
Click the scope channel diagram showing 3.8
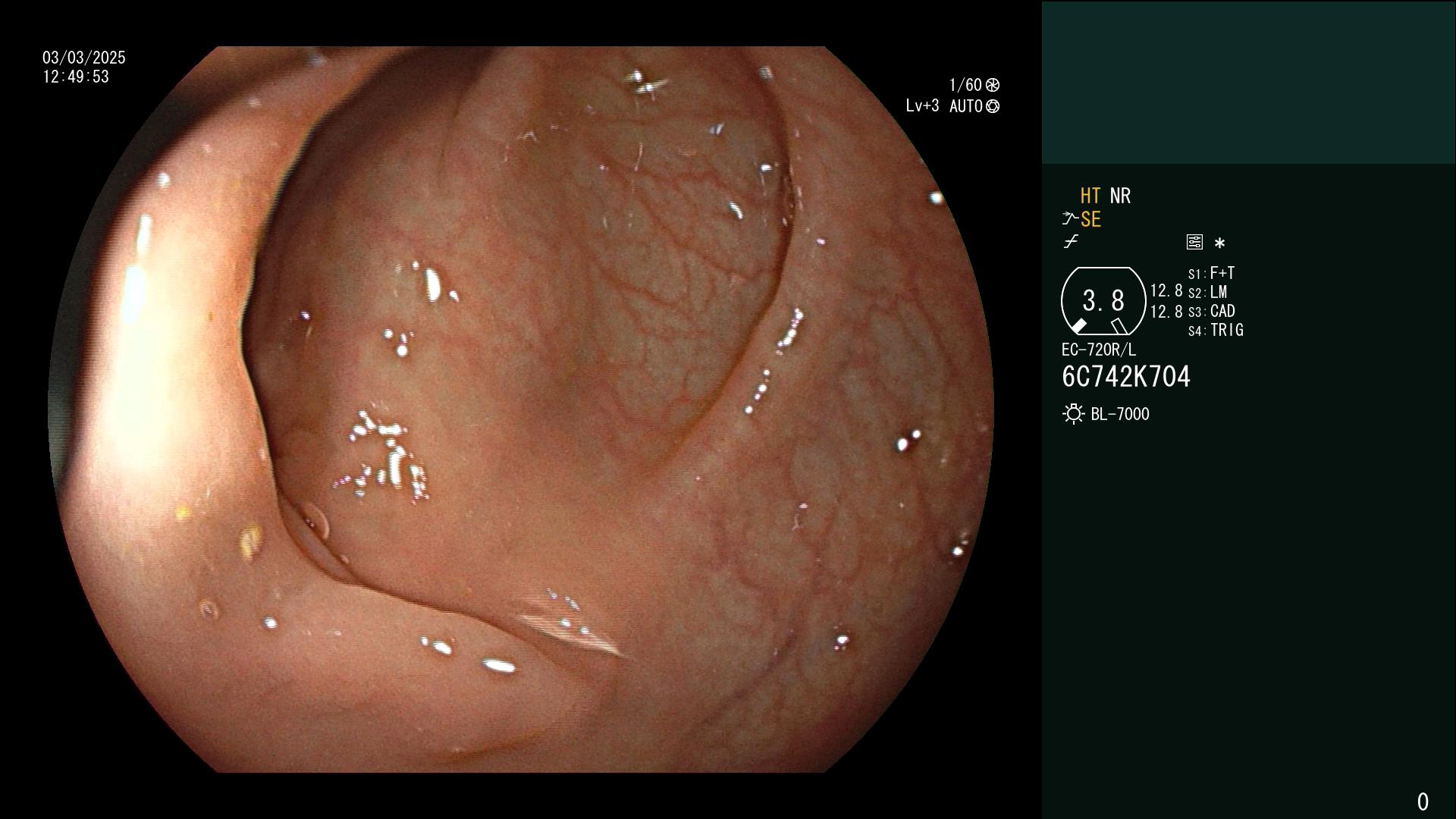[1103, 301]
